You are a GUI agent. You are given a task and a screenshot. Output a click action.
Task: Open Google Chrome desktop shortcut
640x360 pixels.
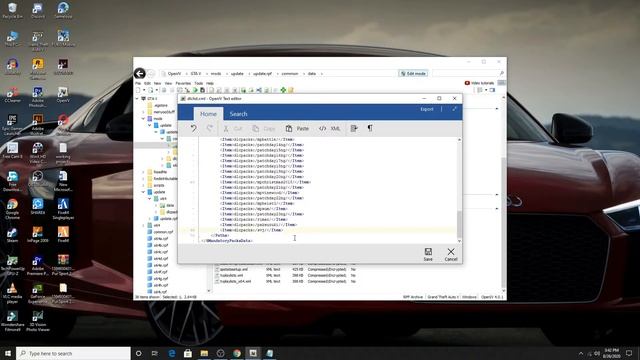12,209
